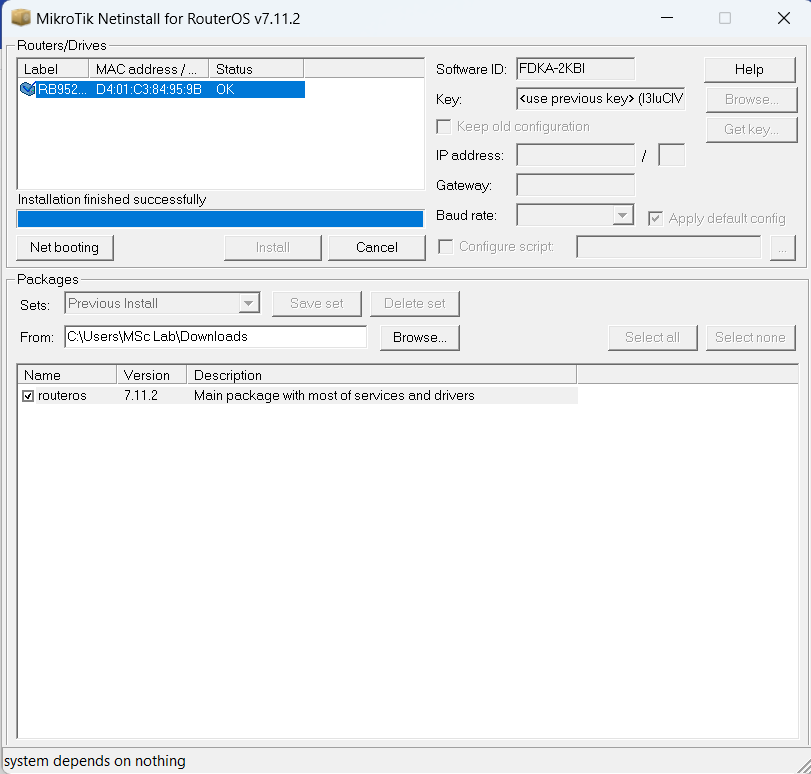Click the Save set button
811x774 pixels.
coord(317,304)
